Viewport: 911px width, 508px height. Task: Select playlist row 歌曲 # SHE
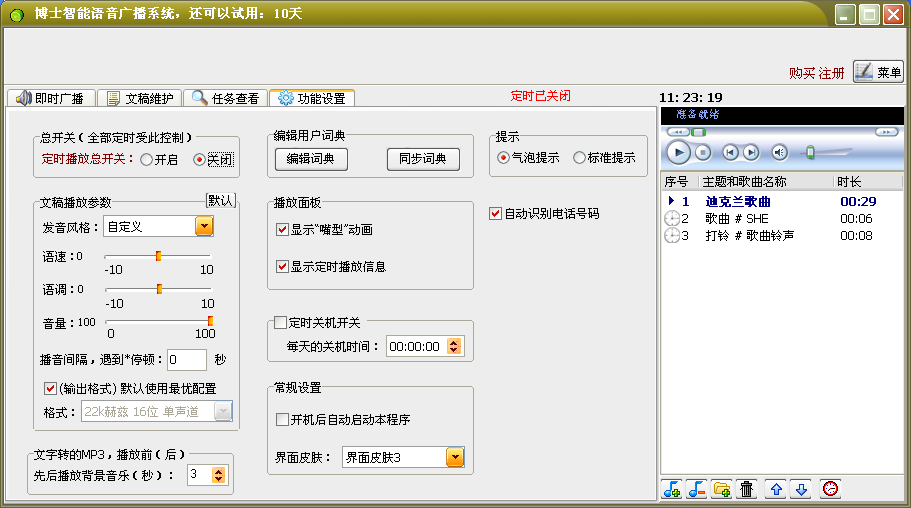coord(782,219)
